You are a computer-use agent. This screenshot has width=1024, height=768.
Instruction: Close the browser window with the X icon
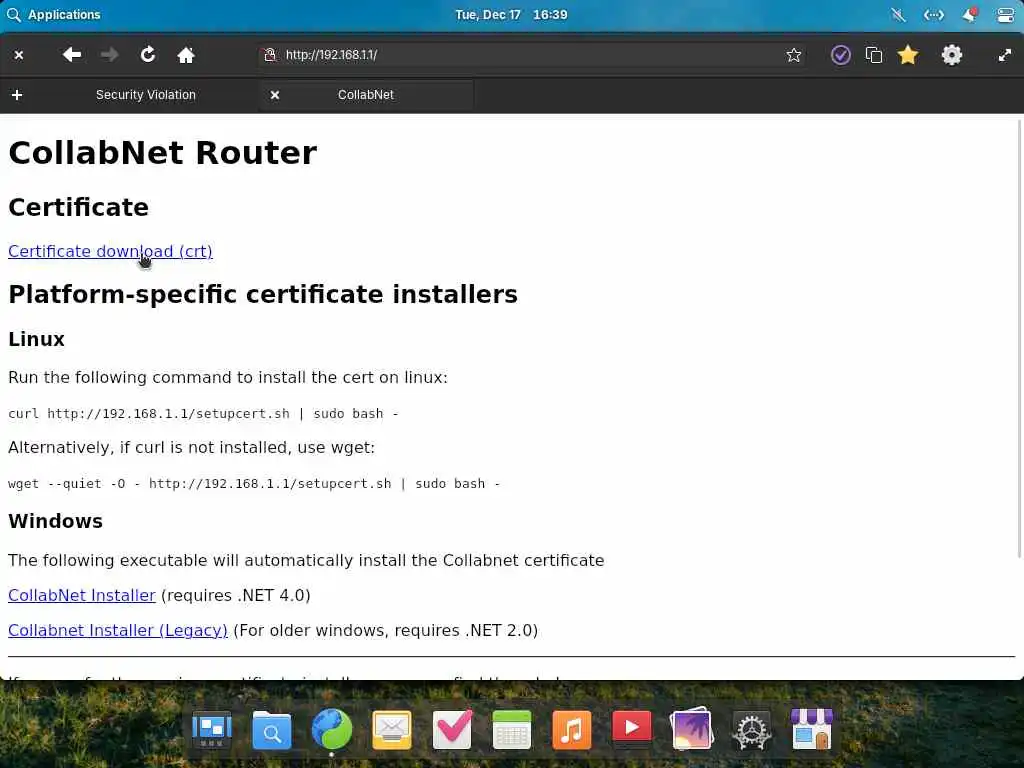(x=19, y=56)
